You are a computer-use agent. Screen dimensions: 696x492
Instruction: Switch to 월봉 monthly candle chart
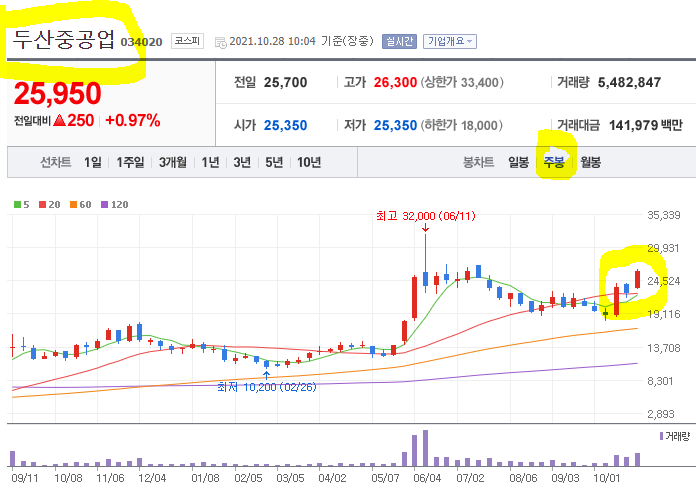point(590,163)
